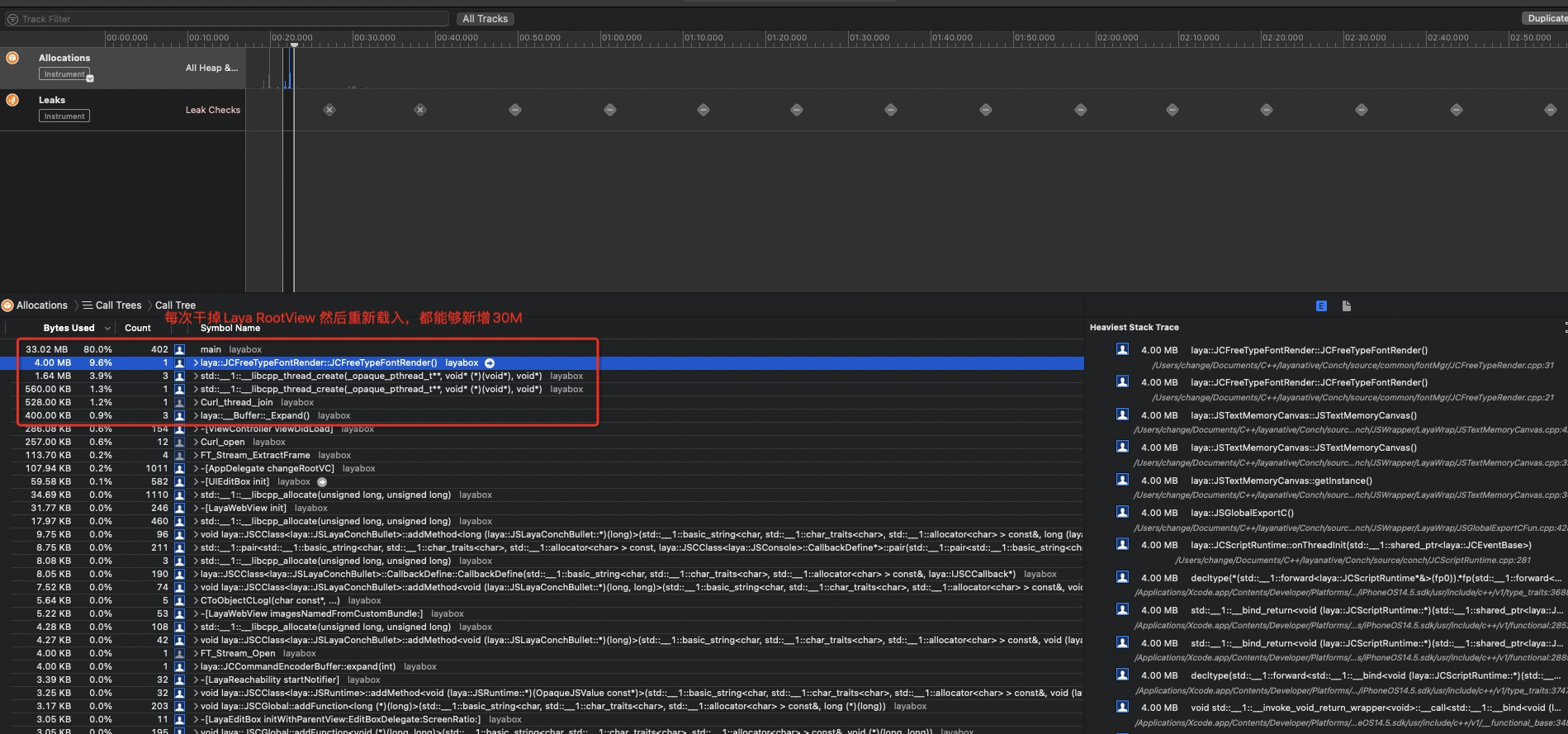
Task: Click the Allocations icon in the breadcrumb bar
Action: (7, 305)
